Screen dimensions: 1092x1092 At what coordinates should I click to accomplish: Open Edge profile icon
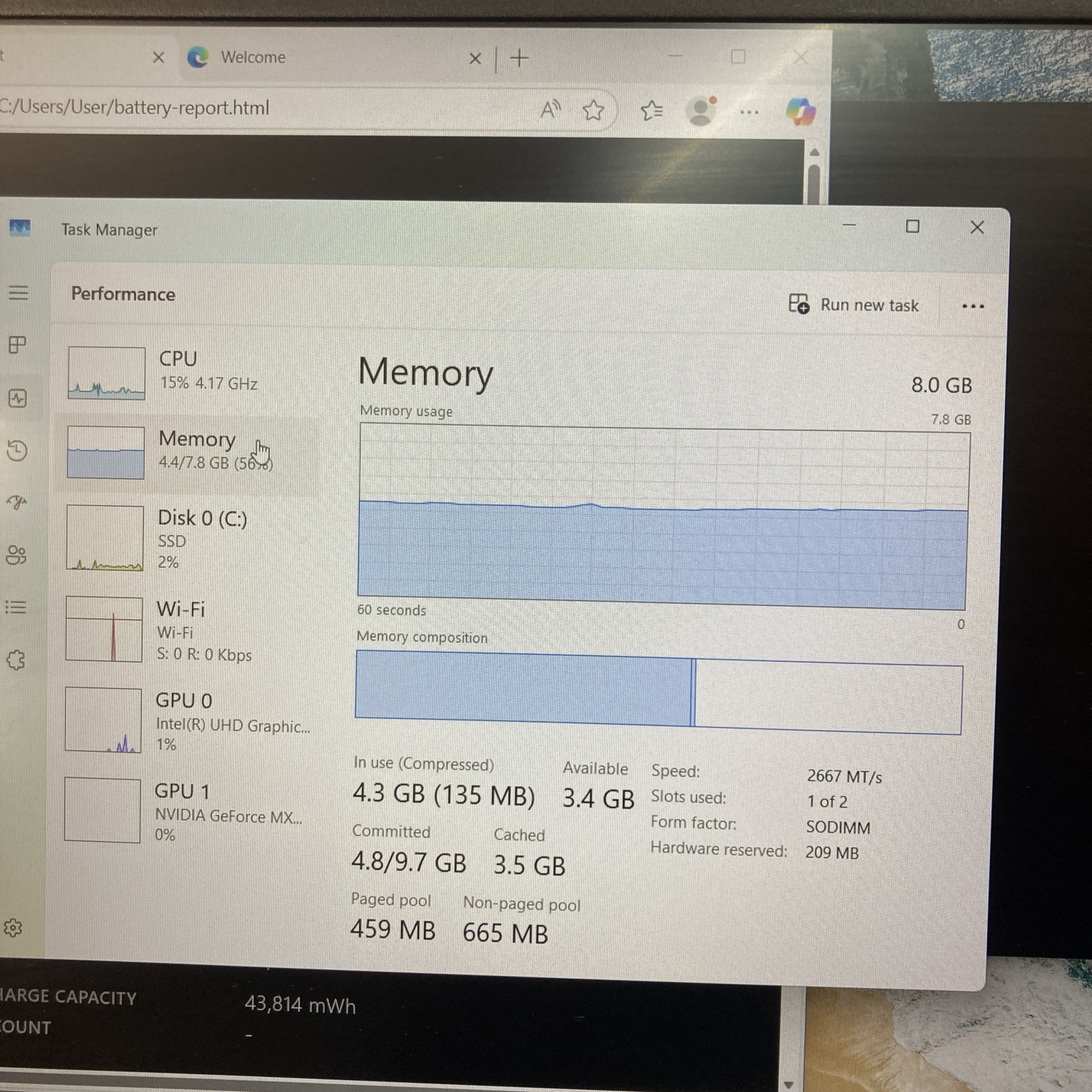[702, 111]
